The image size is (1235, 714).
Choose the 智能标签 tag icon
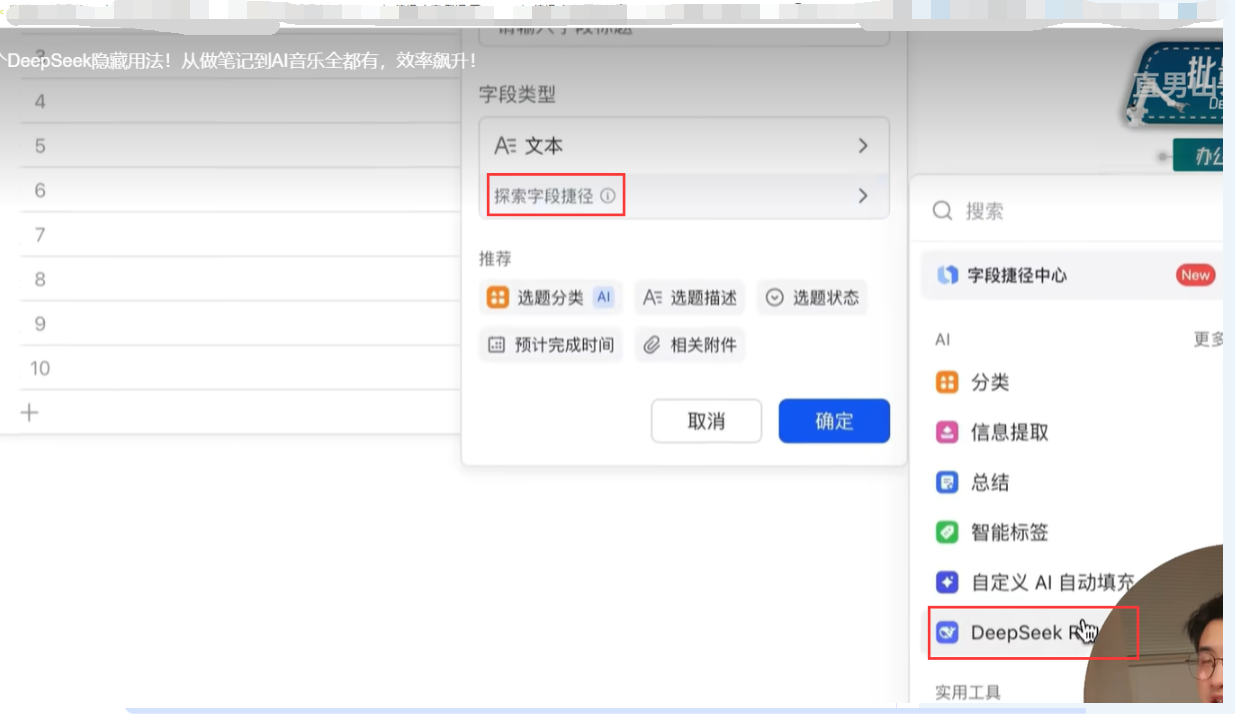[946, 532]
